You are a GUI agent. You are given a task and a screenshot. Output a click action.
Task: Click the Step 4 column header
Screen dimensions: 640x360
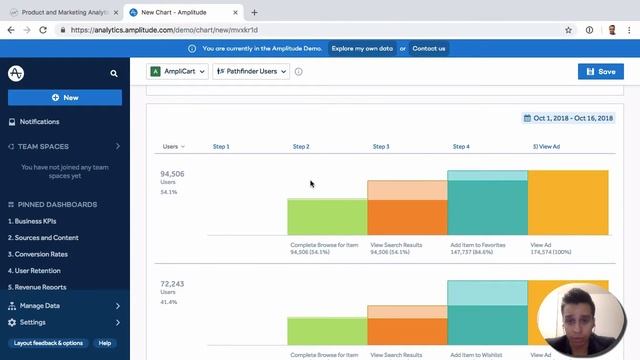(461, 147)
